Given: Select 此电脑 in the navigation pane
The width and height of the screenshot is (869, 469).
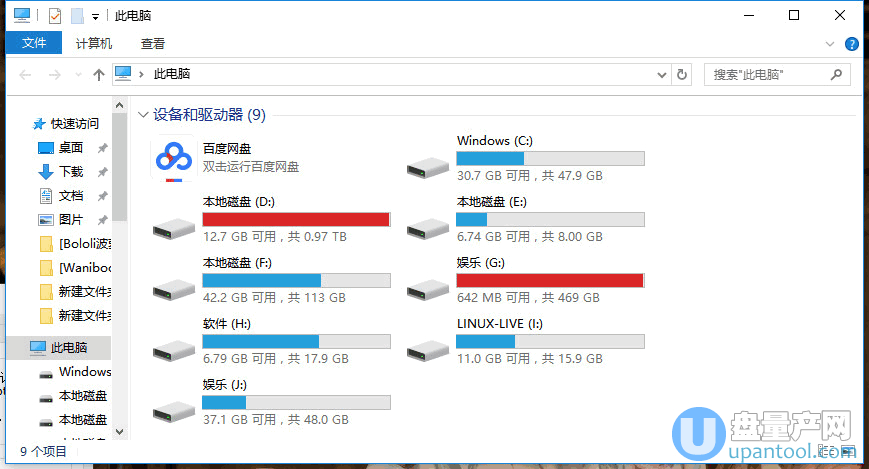Looking at the screenshot, I should coord(68,348).
